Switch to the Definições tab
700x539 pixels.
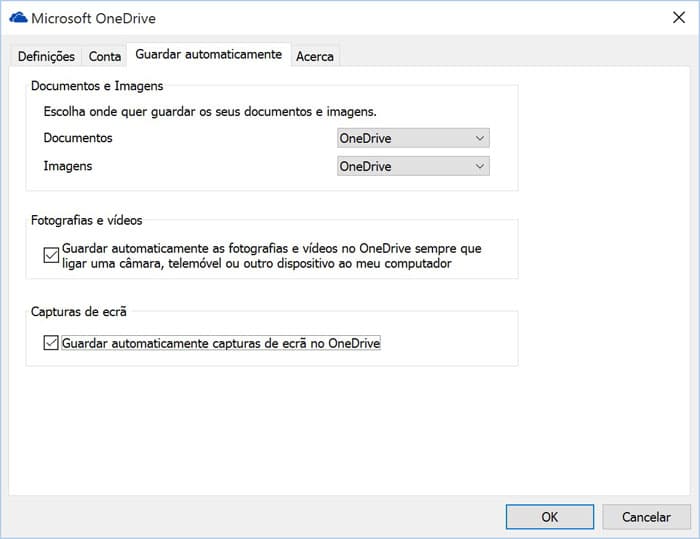[x=46, y=56]
